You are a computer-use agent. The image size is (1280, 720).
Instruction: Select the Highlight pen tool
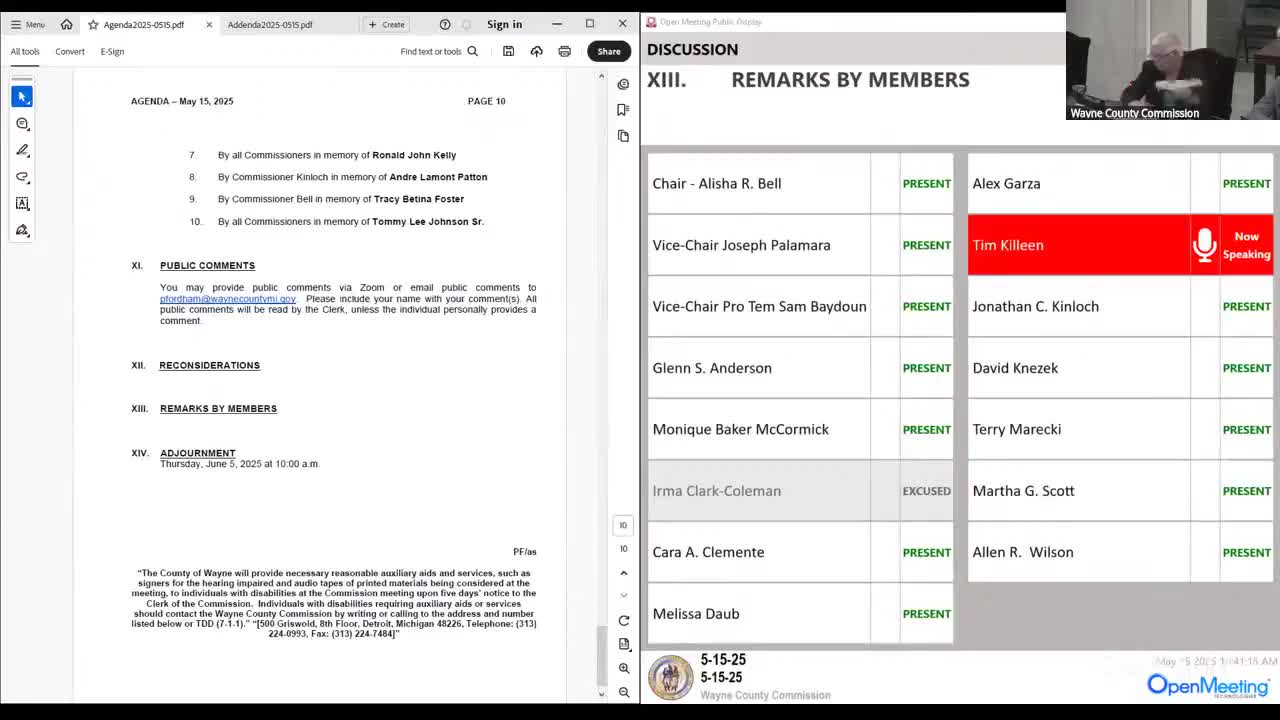point(22,150)
